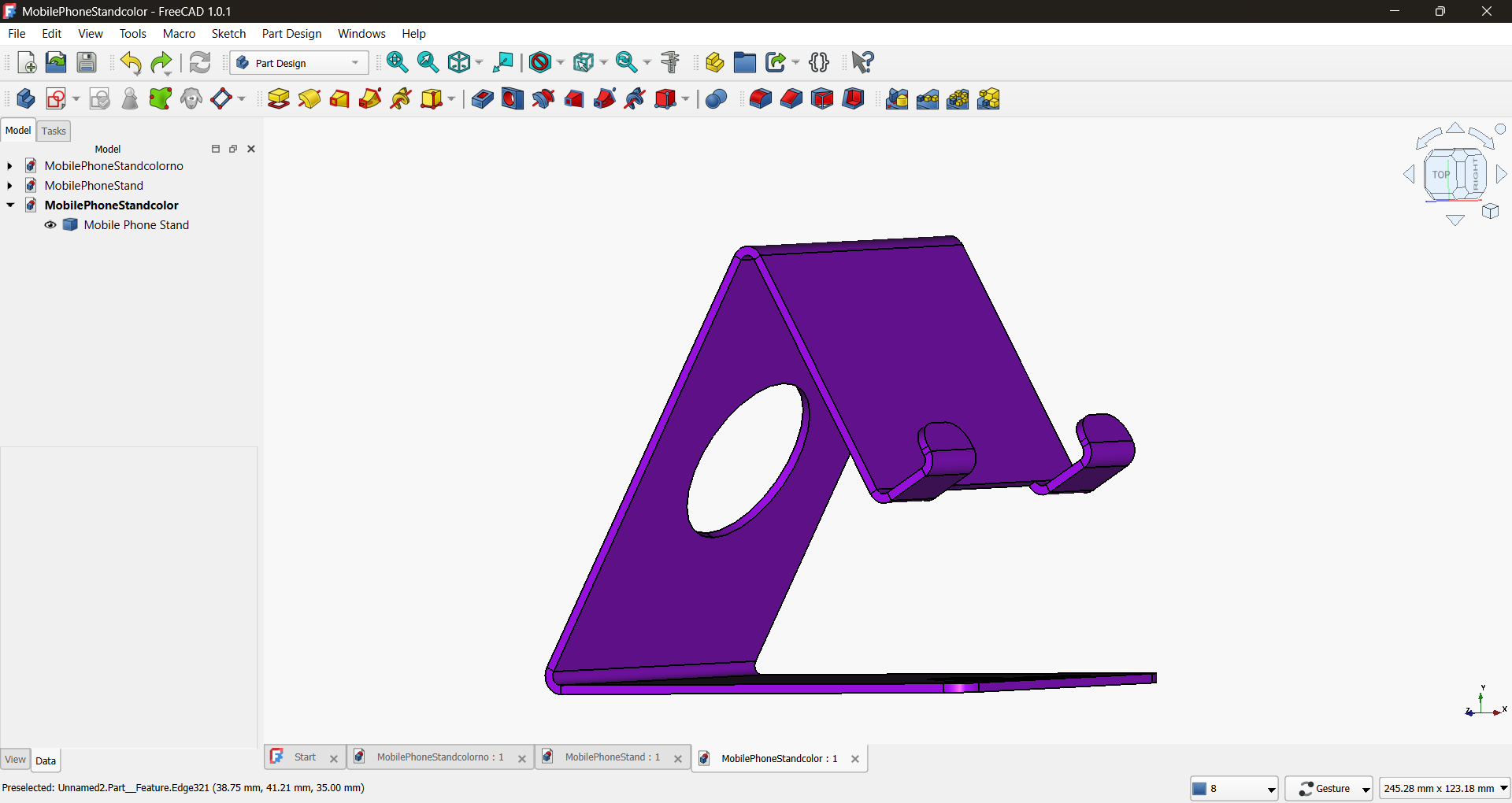The width and height of the screenshot is (1512, 803).
Task: Open the notification area showing 8
Action: [1234, 788]
